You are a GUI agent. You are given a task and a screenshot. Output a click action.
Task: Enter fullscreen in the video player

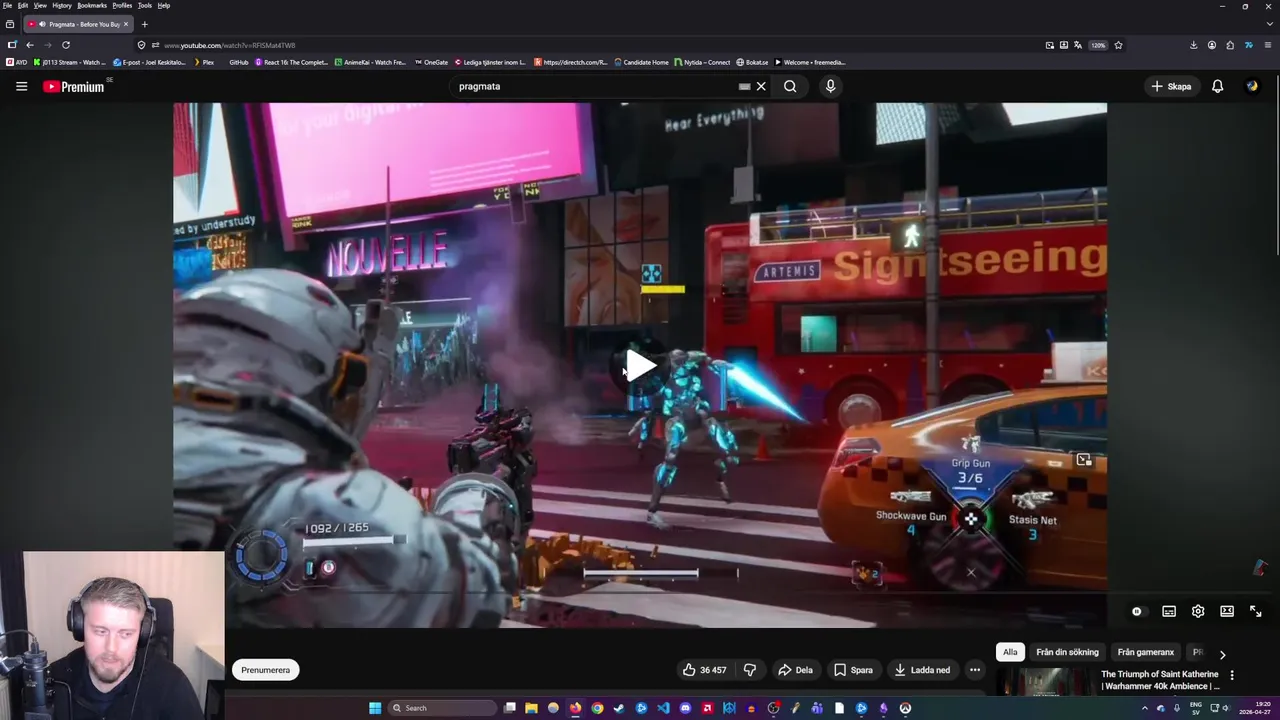(x=1256, y=611)
